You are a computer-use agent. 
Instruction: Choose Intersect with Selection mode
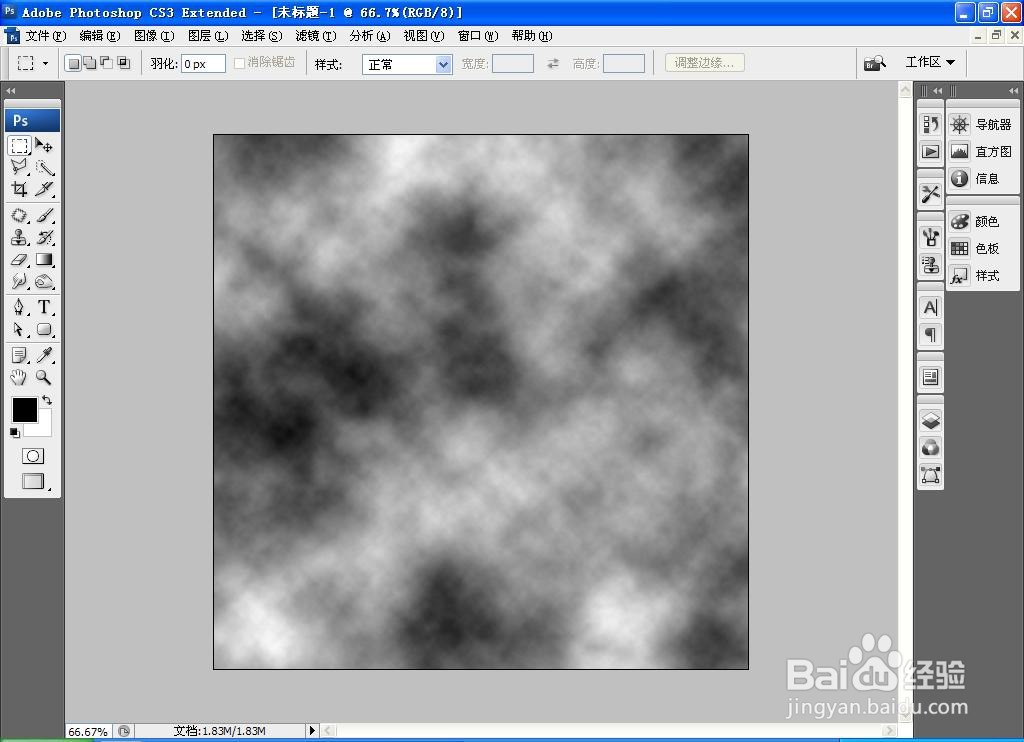click(x=123, y=63)
